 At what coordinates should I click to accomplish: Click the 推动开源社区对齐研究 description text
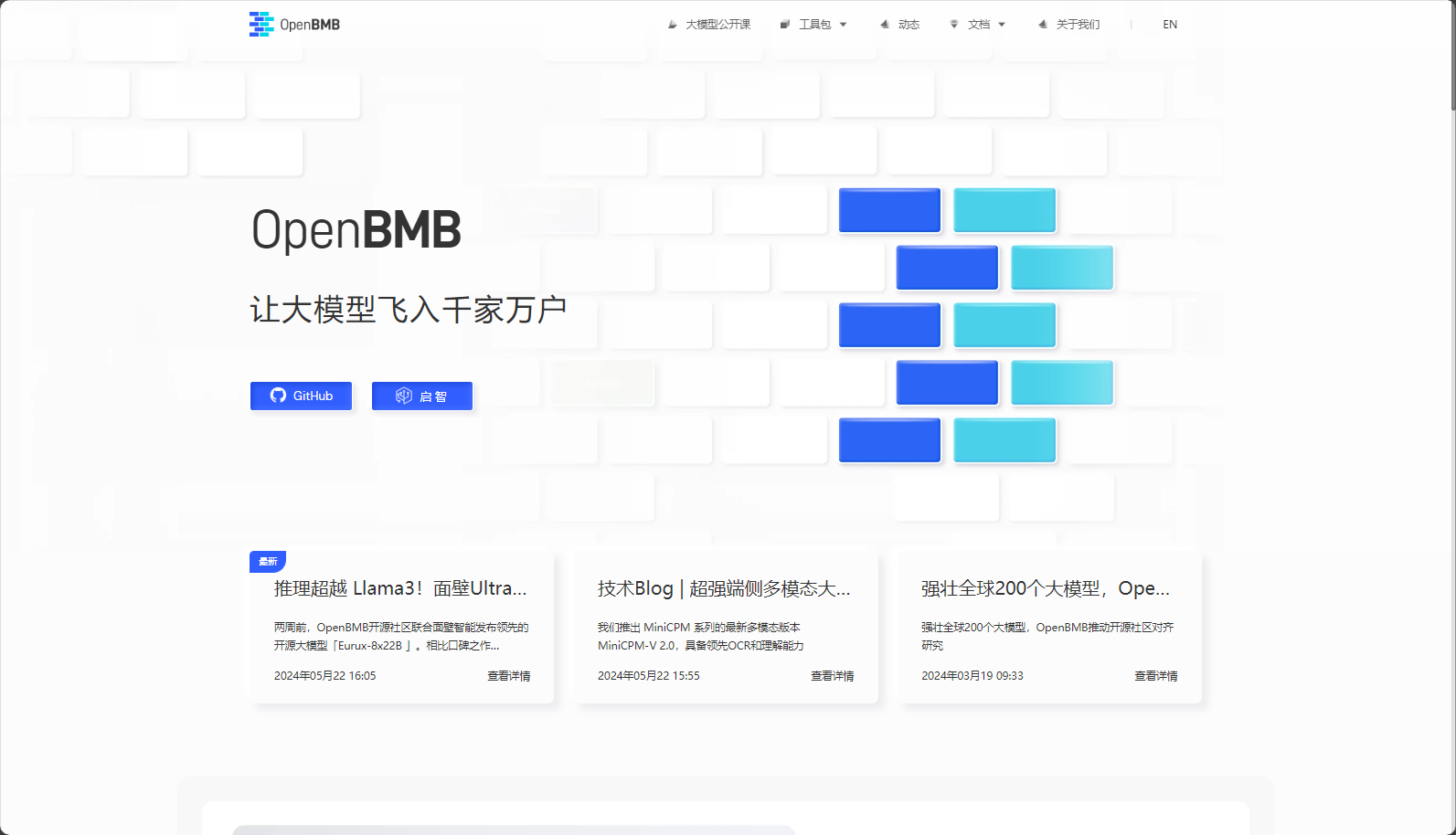coord(1047,636)
